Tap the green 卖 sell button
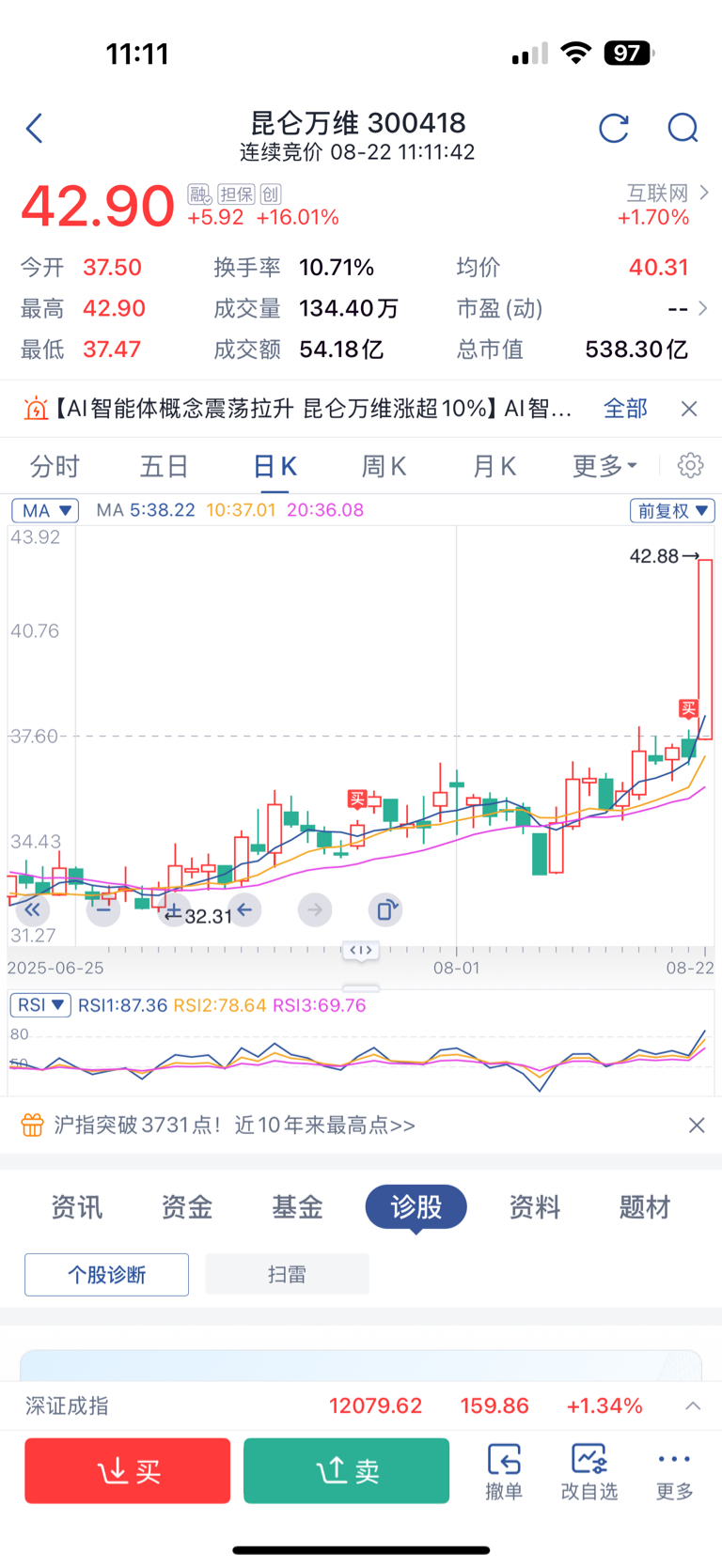The width and height of the screenshot is (722, 1568). tap(346, 1470)
